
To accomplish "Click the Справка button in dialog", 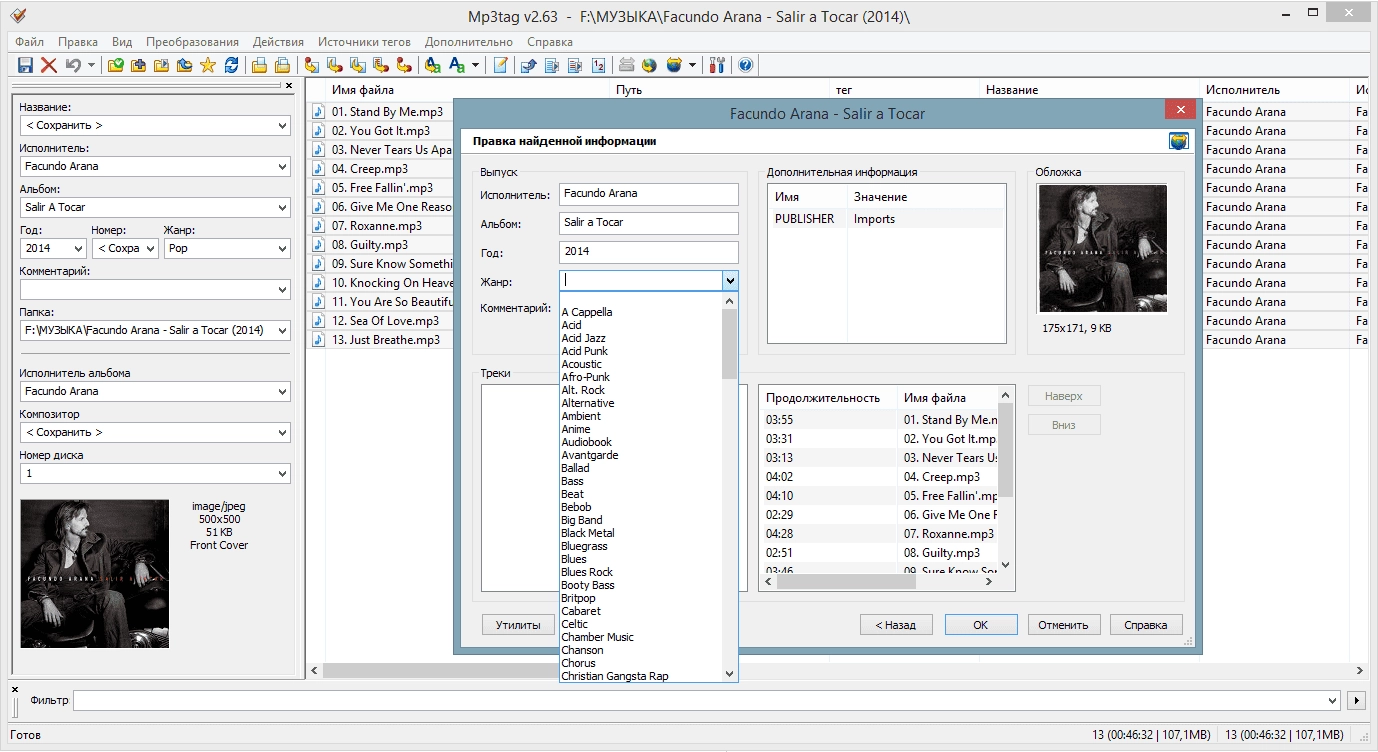I will (x=1146, y=625).
